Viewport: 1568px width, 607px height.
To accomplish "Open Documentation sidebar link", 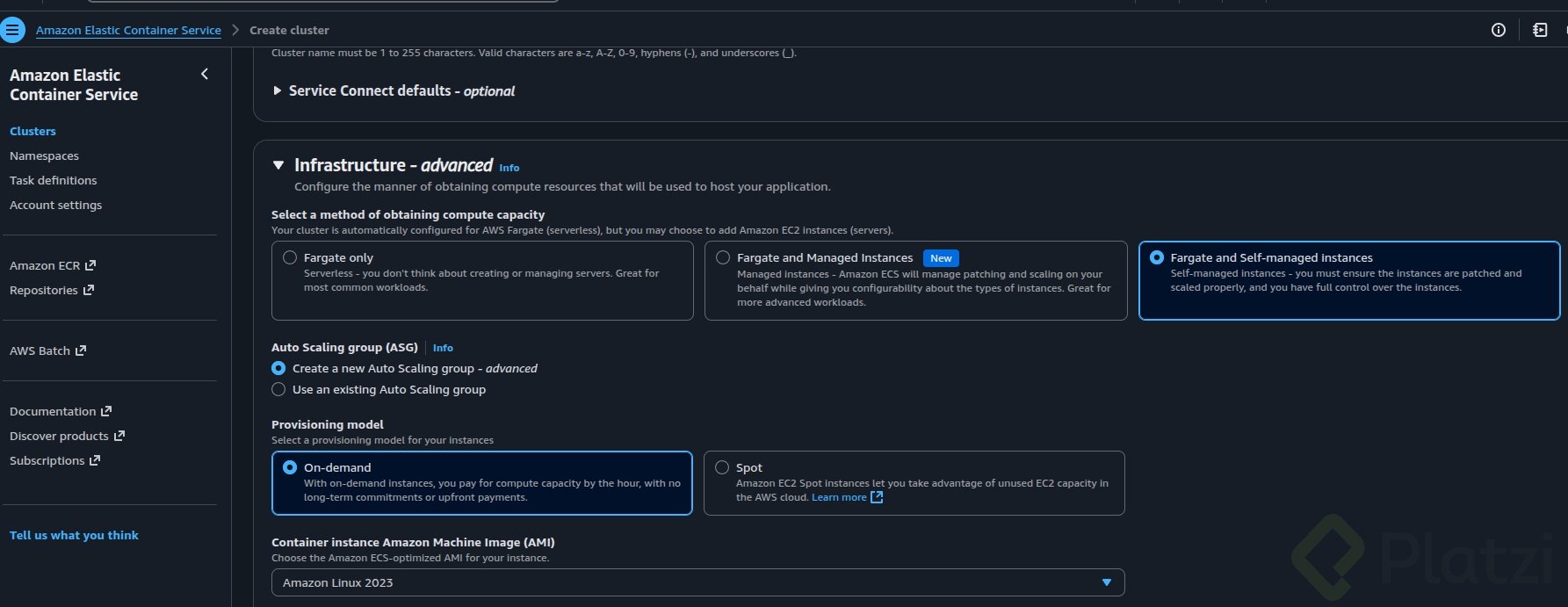I will click(53, 411).
